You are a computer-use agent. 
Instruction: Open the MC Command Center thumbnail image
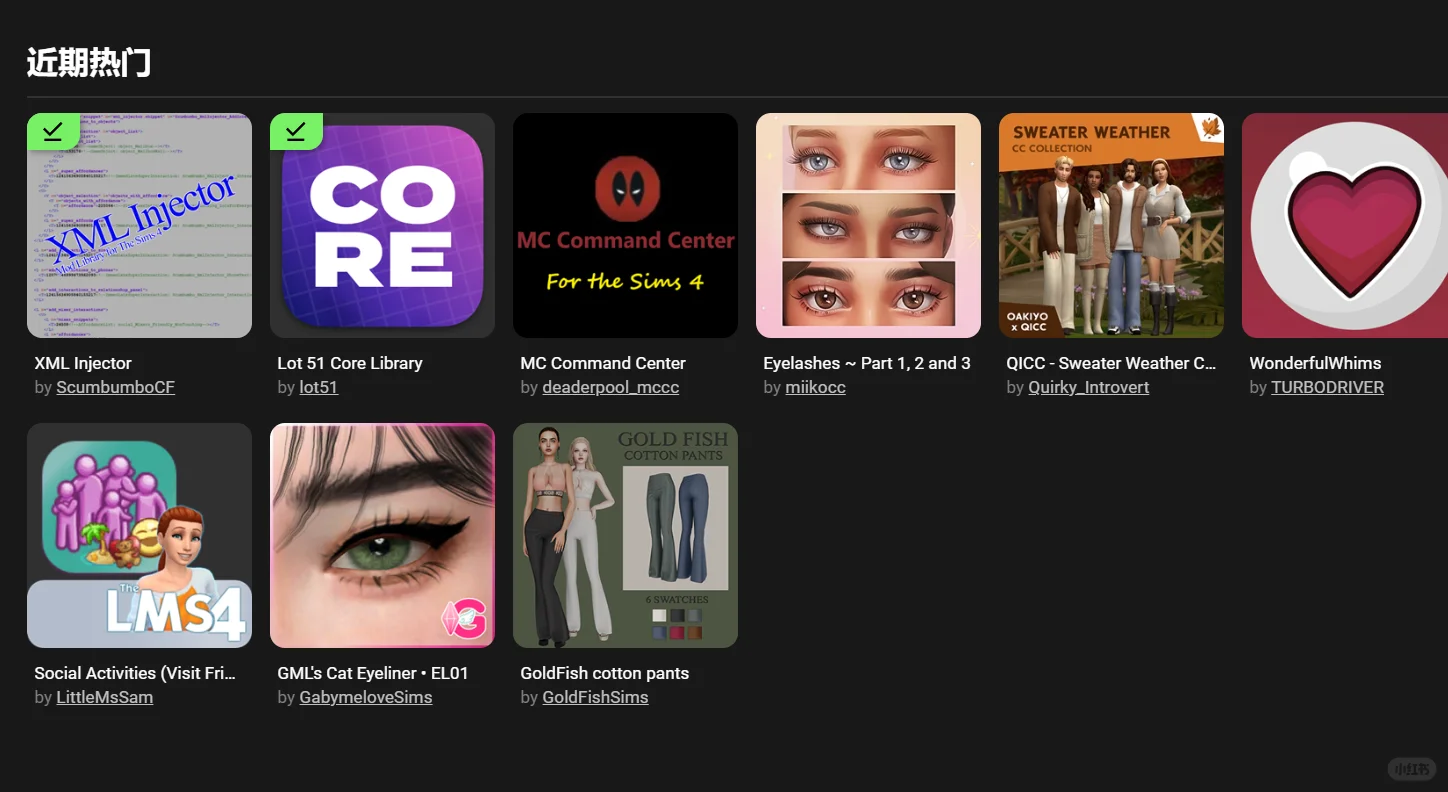click(x=625, y=225)
